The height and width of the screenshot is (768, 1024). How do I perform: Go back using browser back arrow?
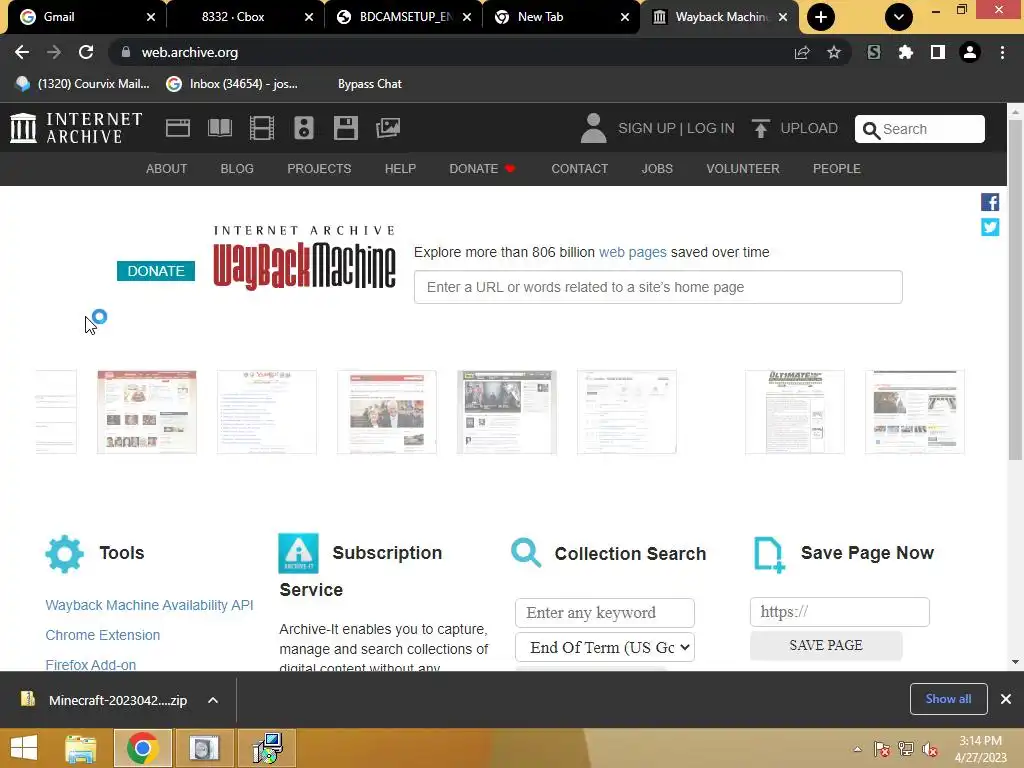coord(22,52)
